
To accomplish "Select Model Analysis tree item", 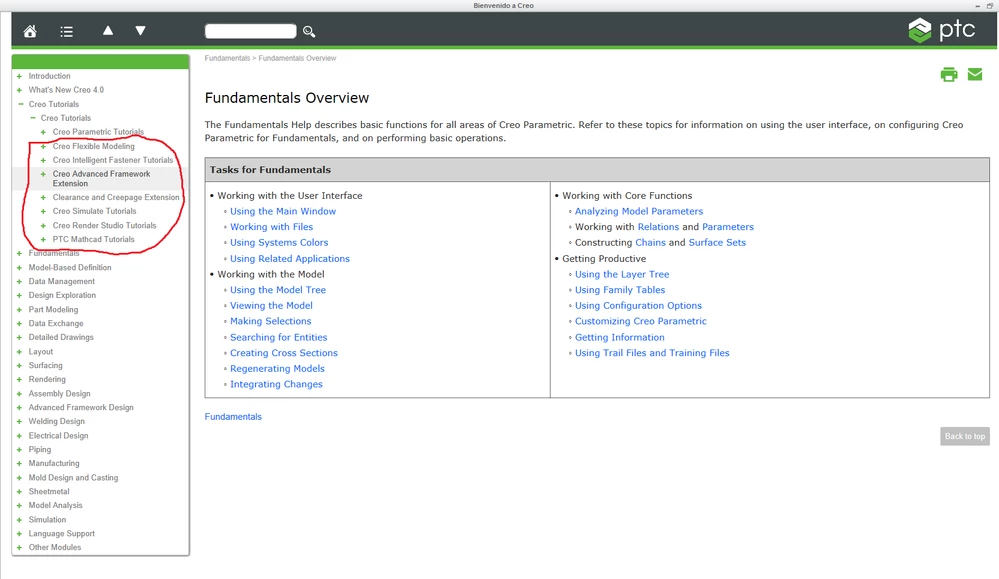I will coord(55,505).
